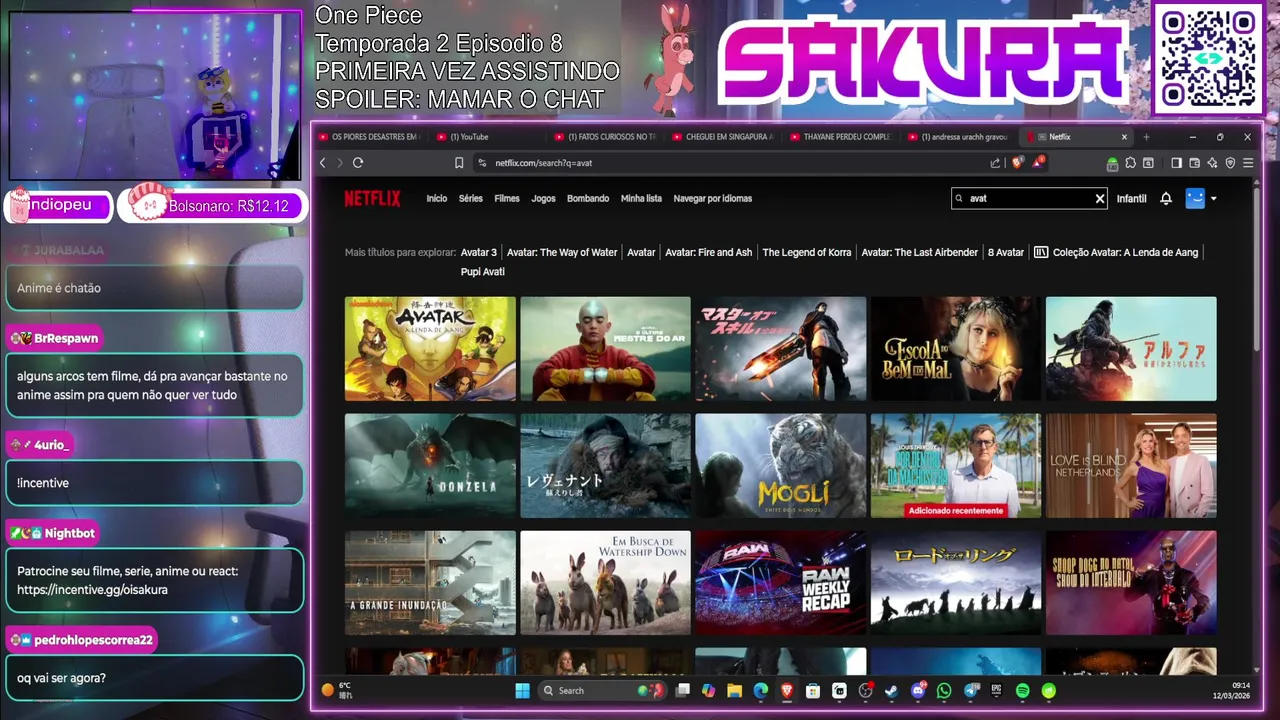Open Steam from the taskbar

click(x=891, y=690)
